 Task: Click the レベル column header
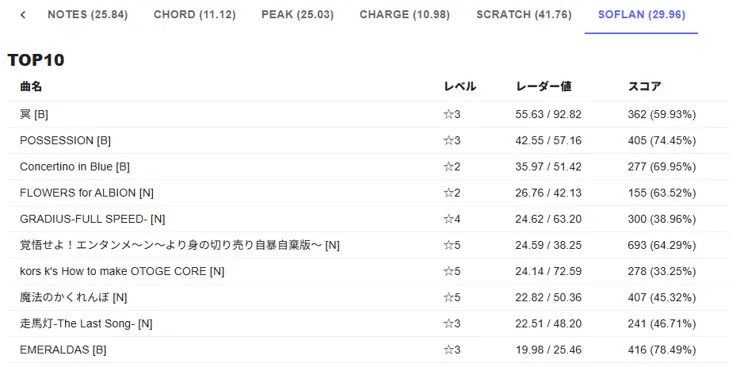pyautogui.click(x=460, y=87)
